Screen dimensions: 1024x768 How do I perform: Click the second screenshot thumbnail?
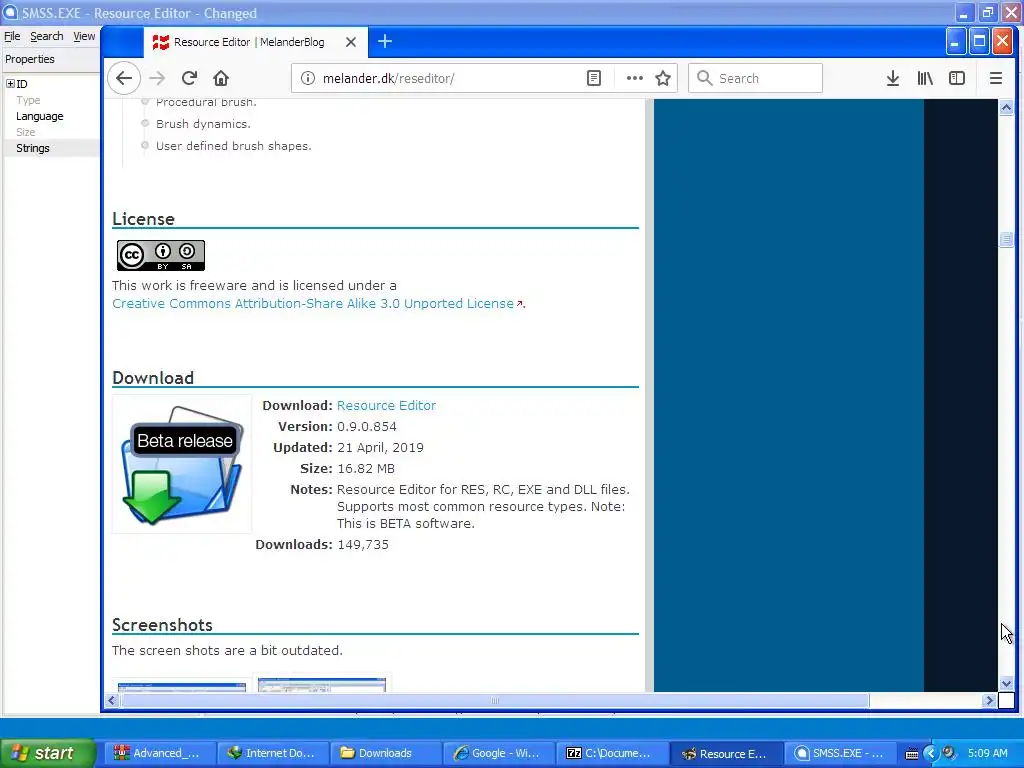coord(322,683)
